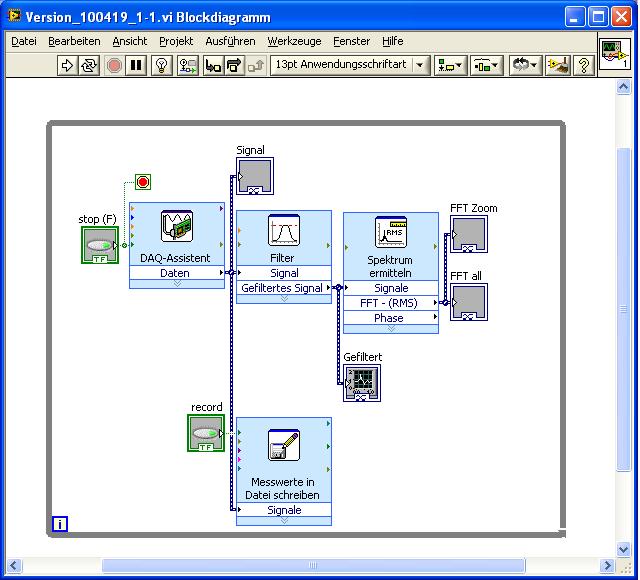This screenshot has width=640, height=580.
Task: Select the DAQ-Assistent express VI icon
Action: (177, 227)
